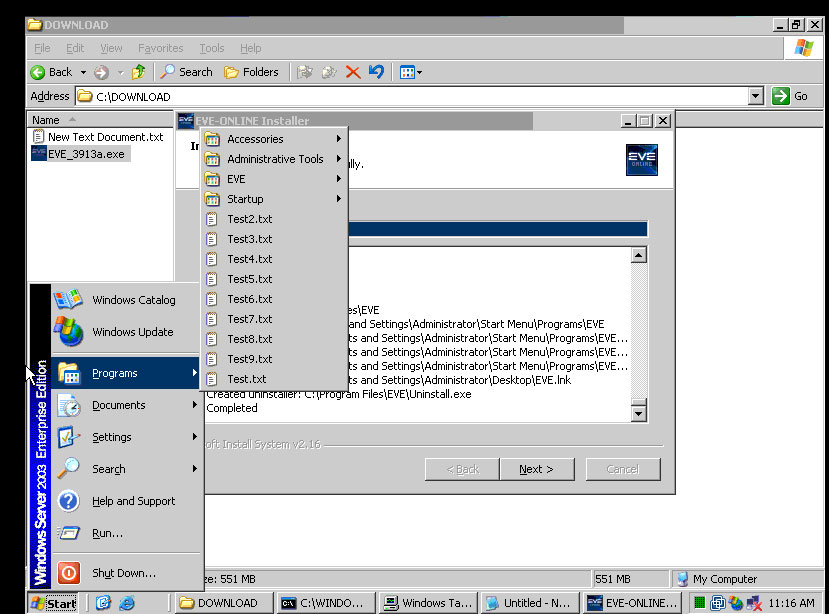Open the Back history dropdown arrow
Viewport: 829px width, 614px height.
pyautogui.click(x=83, y=72)
